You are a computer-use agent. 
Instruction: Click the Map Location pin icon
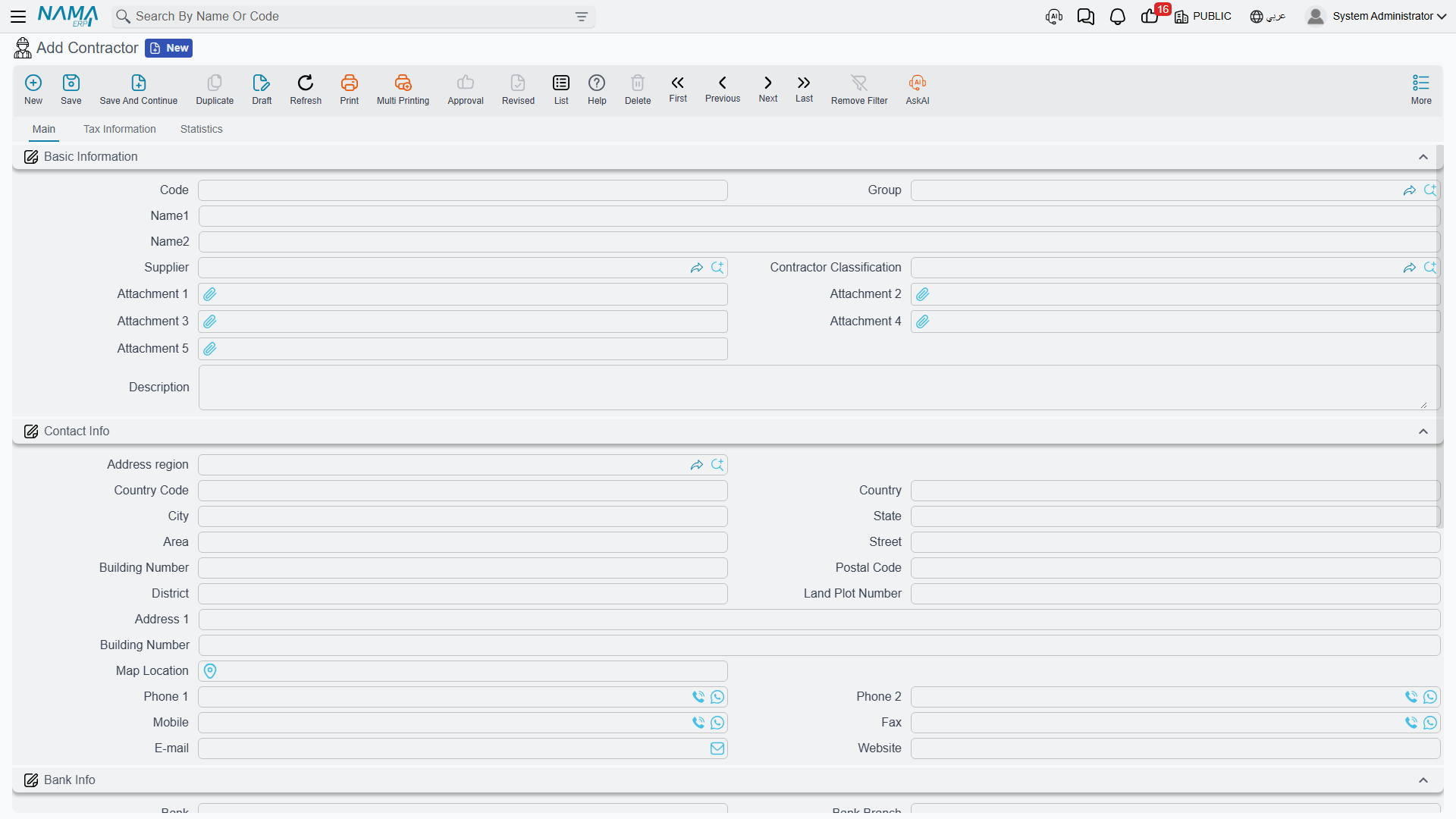point(210,671)
